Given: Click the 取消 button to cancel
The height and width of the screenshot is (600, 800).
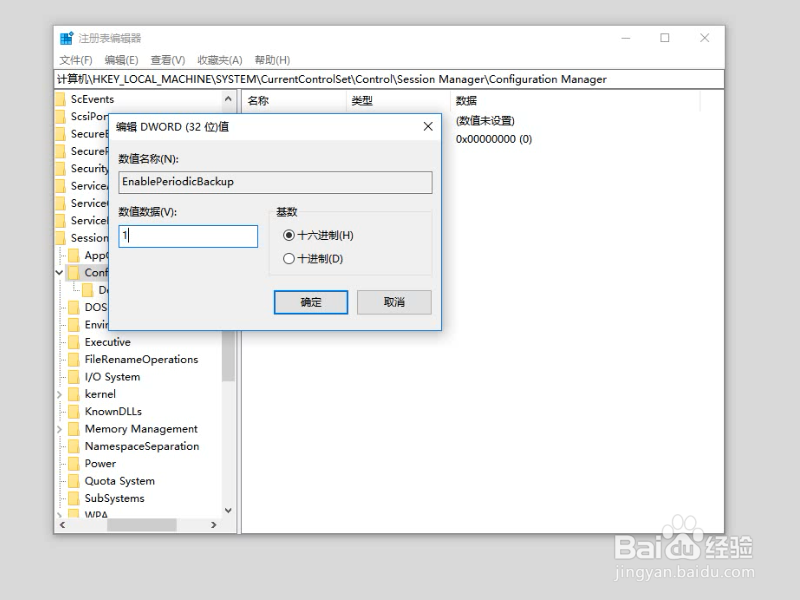Looking at the screenshot, I should [392, 302].
